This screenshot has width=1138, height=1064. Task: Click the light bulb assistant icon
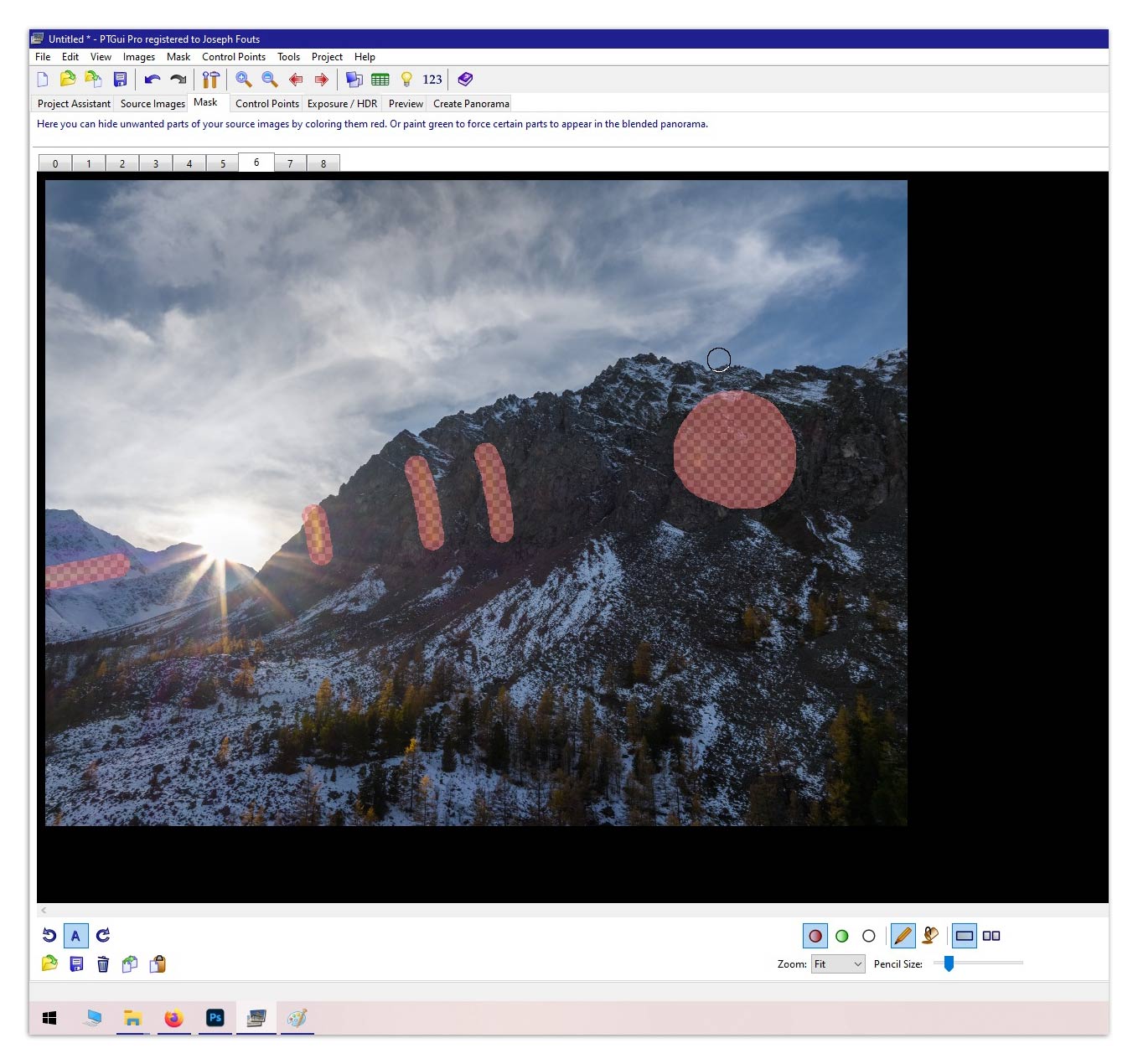[x=406, y=80]
